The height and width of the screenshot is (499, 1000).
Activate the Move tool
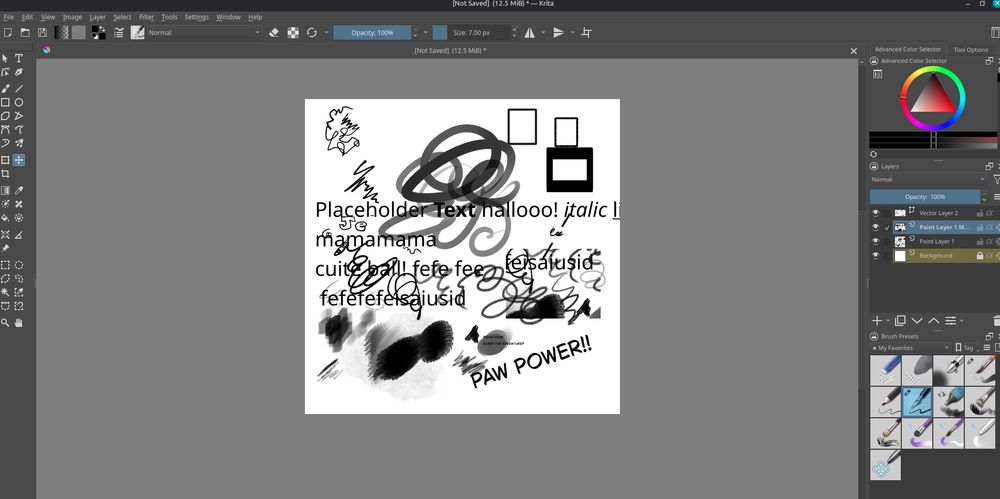[19, 160]
